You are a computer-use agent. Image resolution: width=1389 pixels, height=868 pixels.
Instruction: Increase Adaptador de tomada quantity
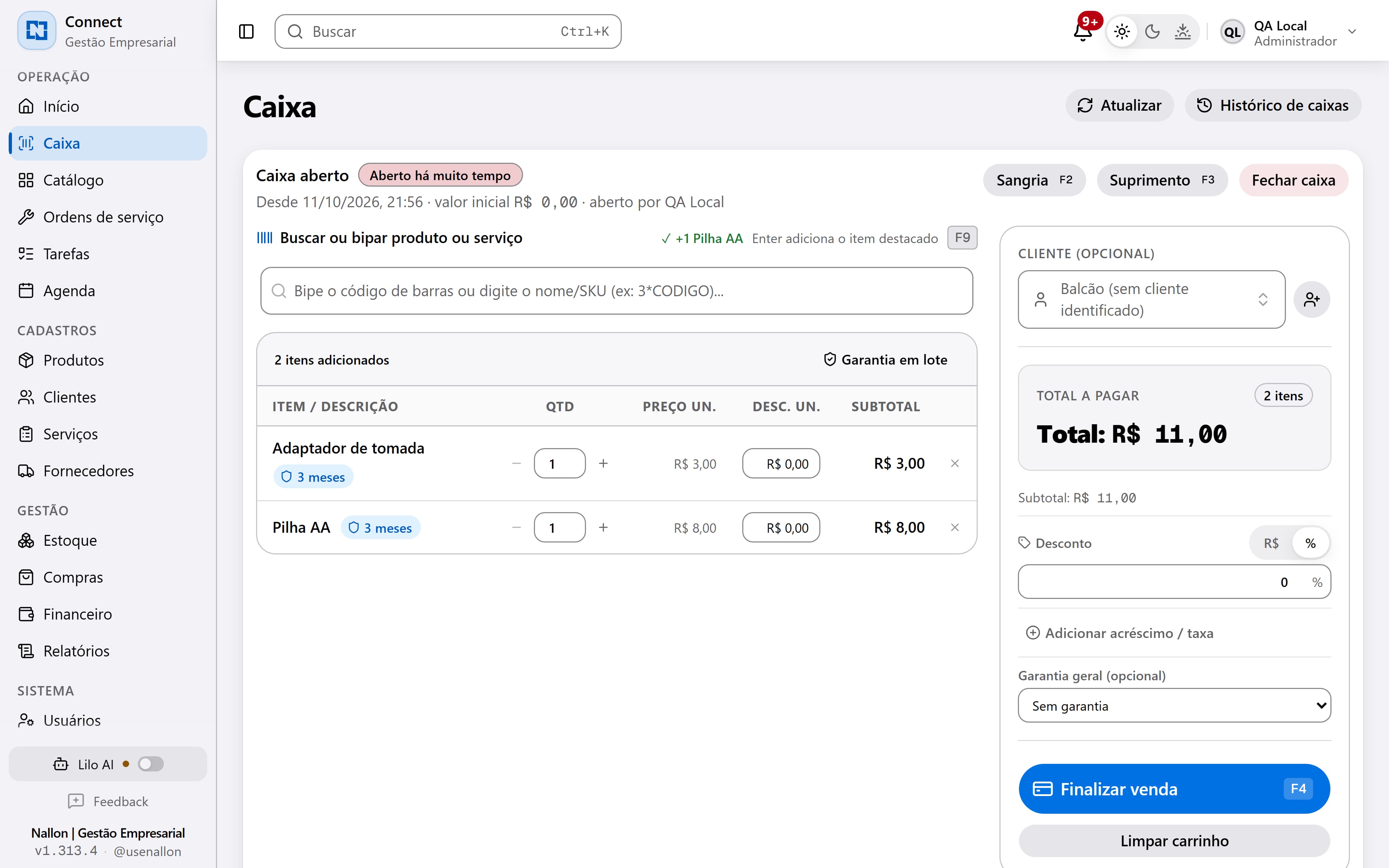[603, 463]
